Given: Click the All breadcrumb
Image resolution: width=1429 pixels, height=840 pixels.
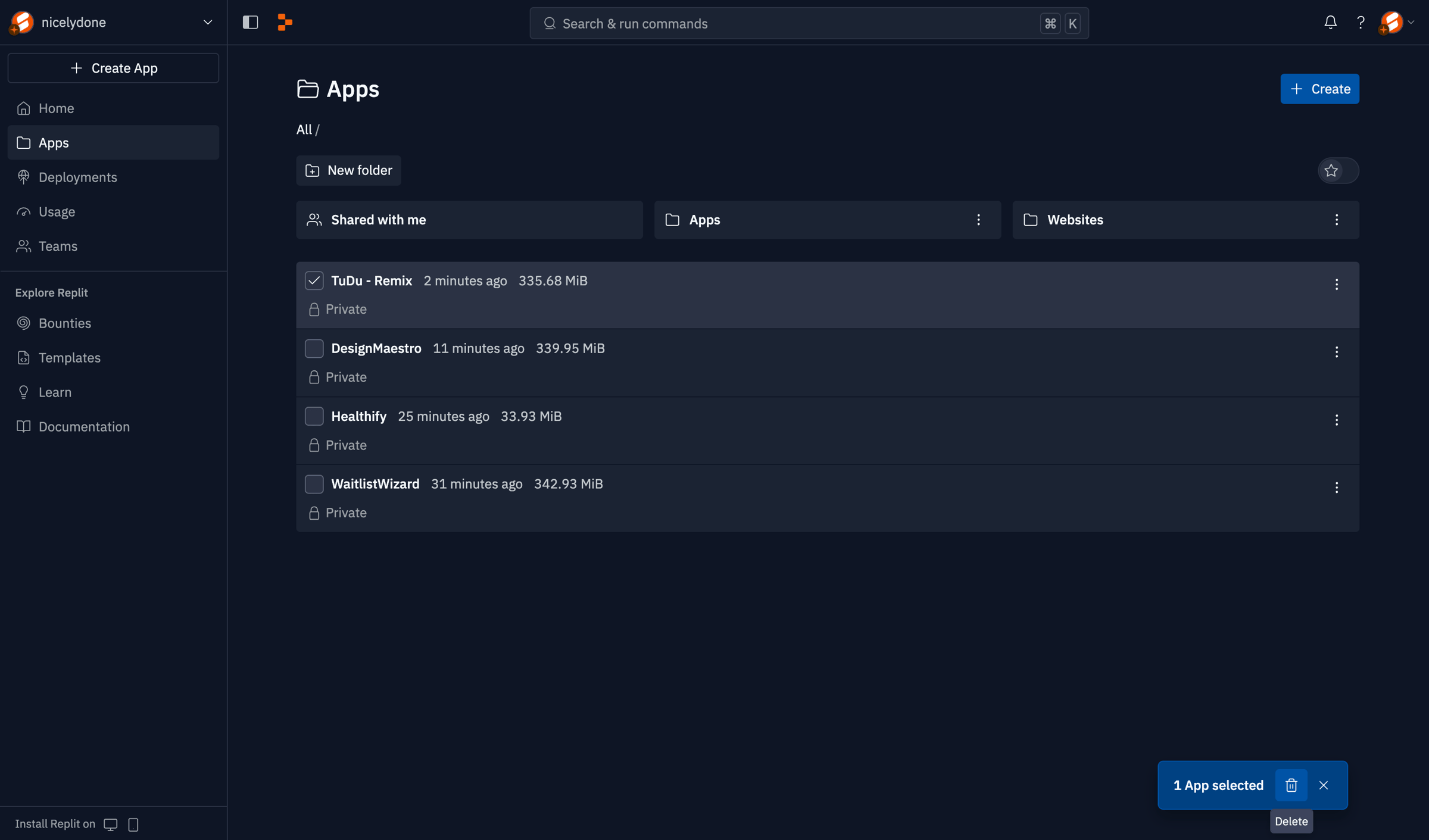Looking at the screenshot, I should (x=304, y=129).
